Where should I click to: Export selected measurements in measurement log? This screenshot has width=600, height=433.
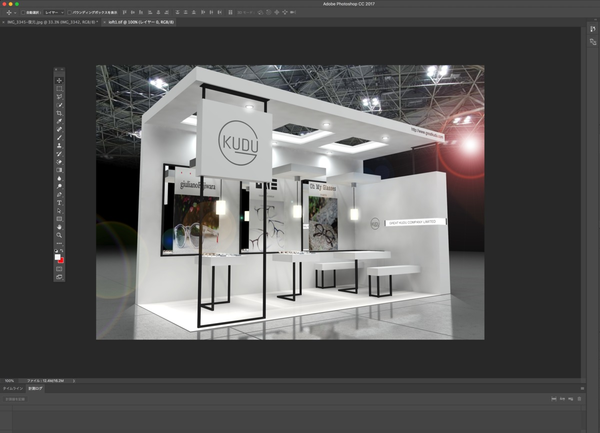tap(571, 399)
